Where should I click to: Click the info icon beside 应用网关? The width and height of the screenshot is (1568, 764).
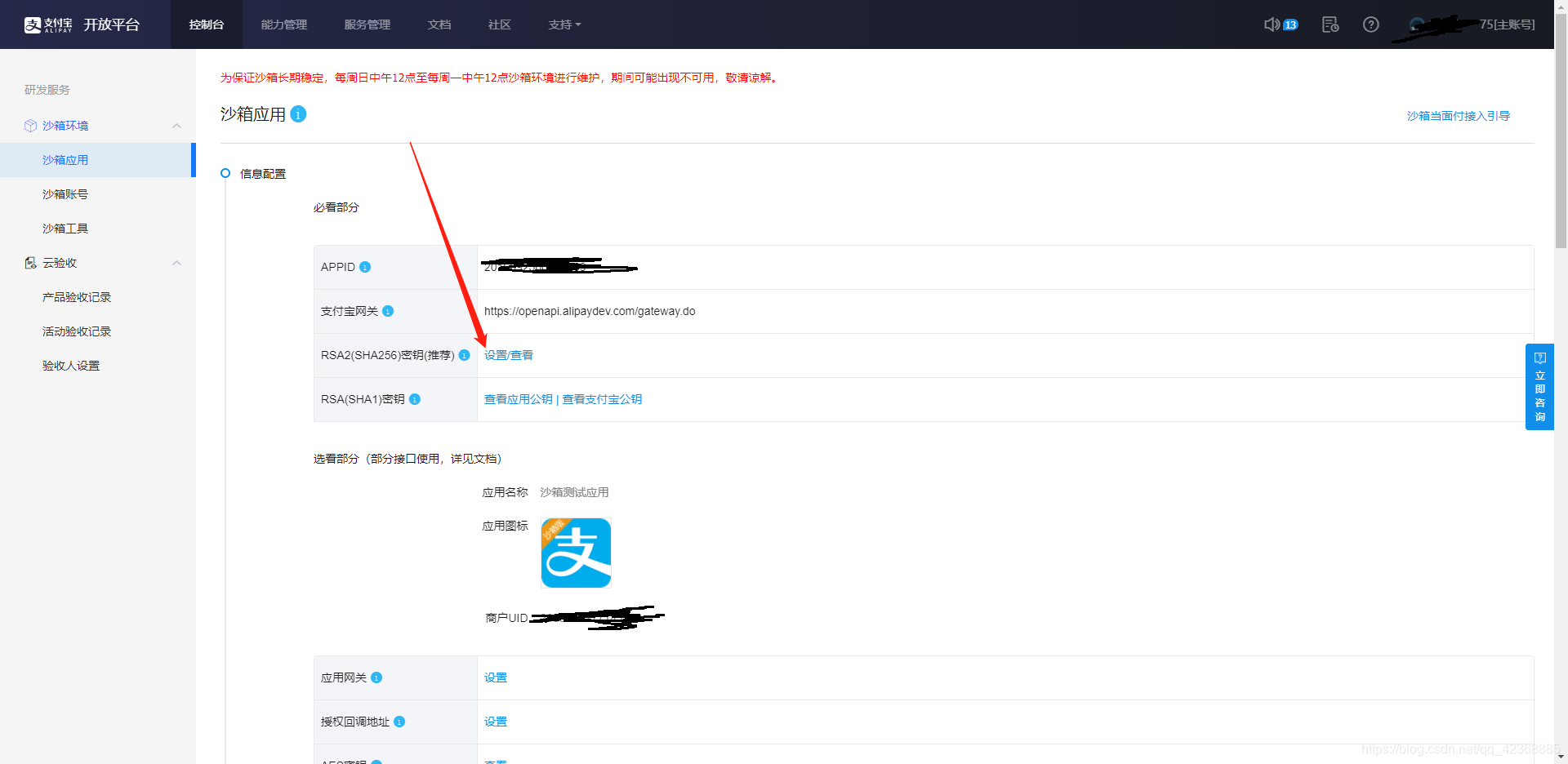click(x=376, y=677)
